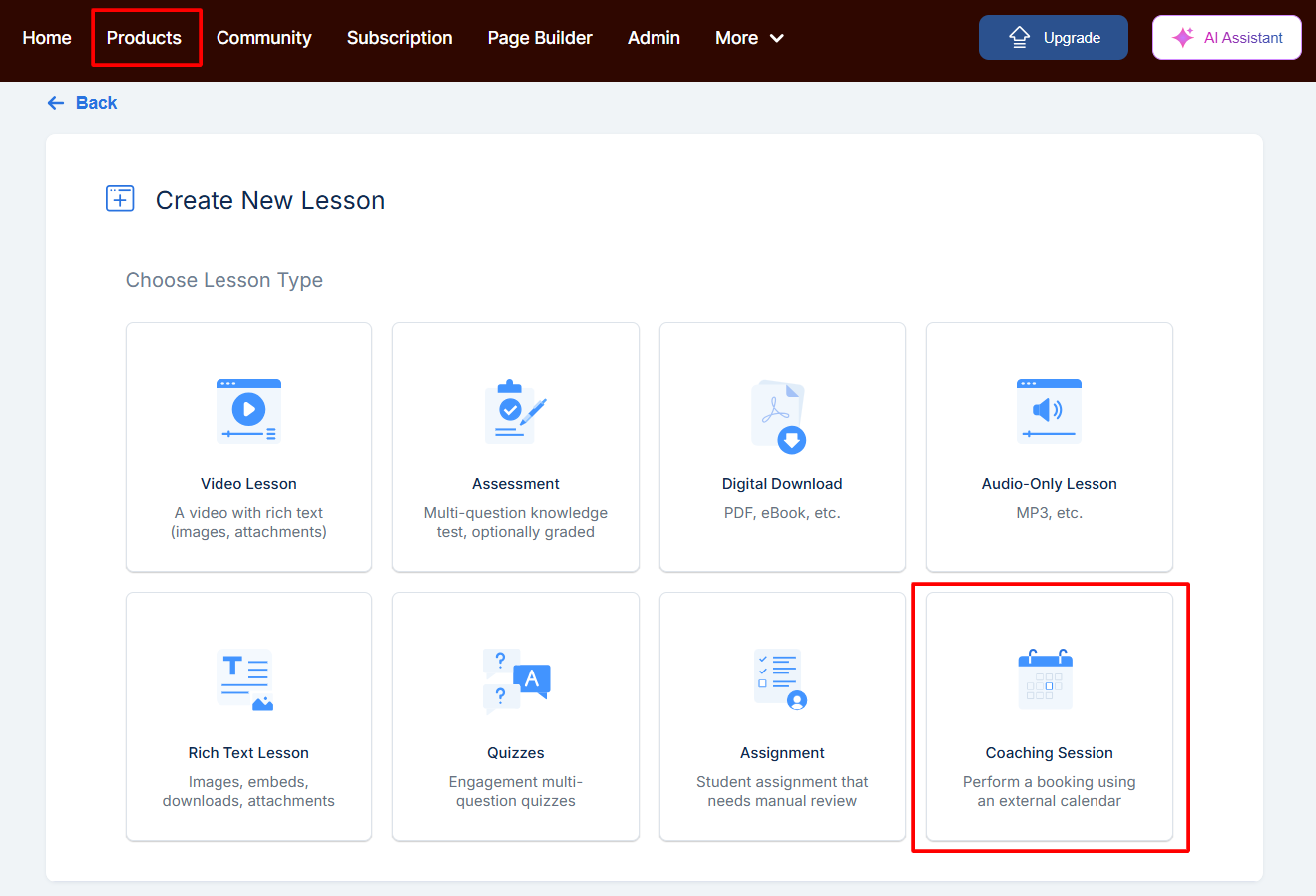Image resolution: width=1316 pixels, height=896 pixels.
Task: Open the Subscription menu item
Action: click(x=399, y=38)
